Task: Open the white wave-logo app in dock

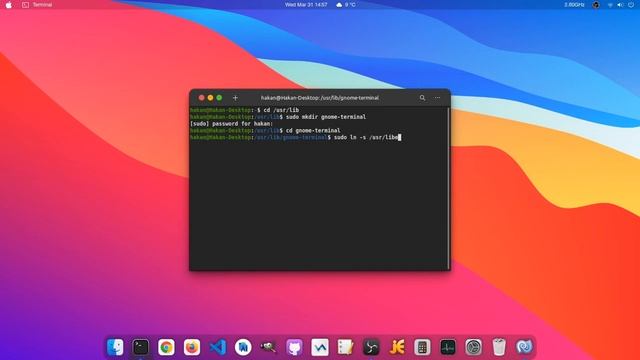Action: [x=320, y=347]
